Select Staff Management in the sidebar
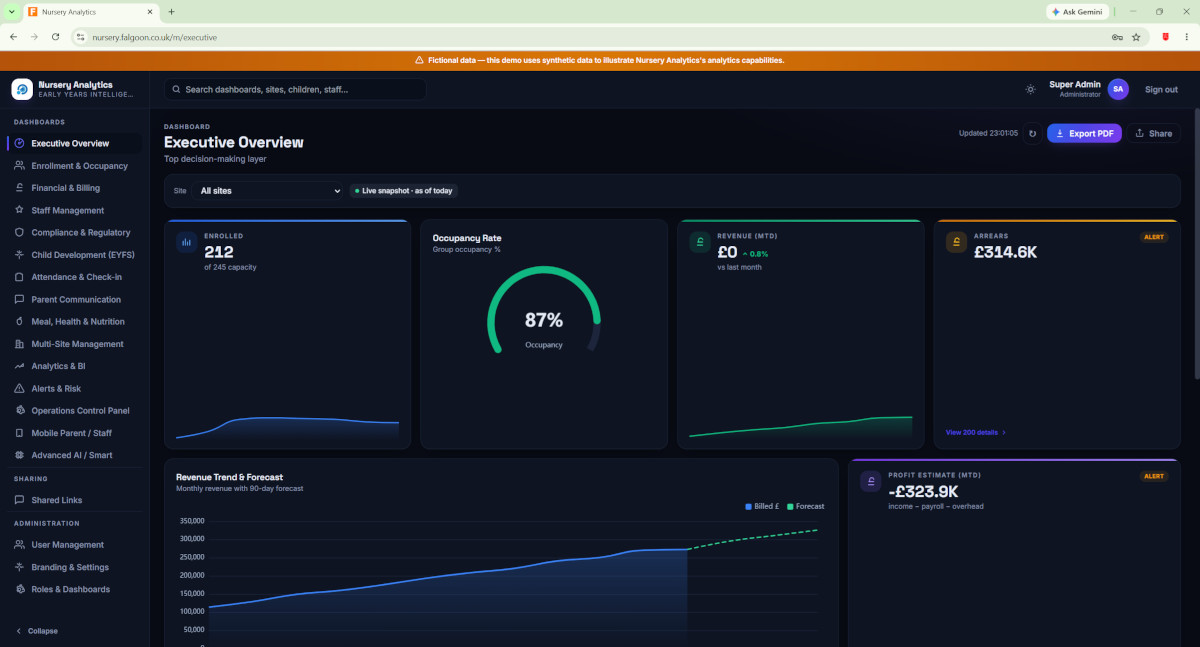 coord(75,210)
